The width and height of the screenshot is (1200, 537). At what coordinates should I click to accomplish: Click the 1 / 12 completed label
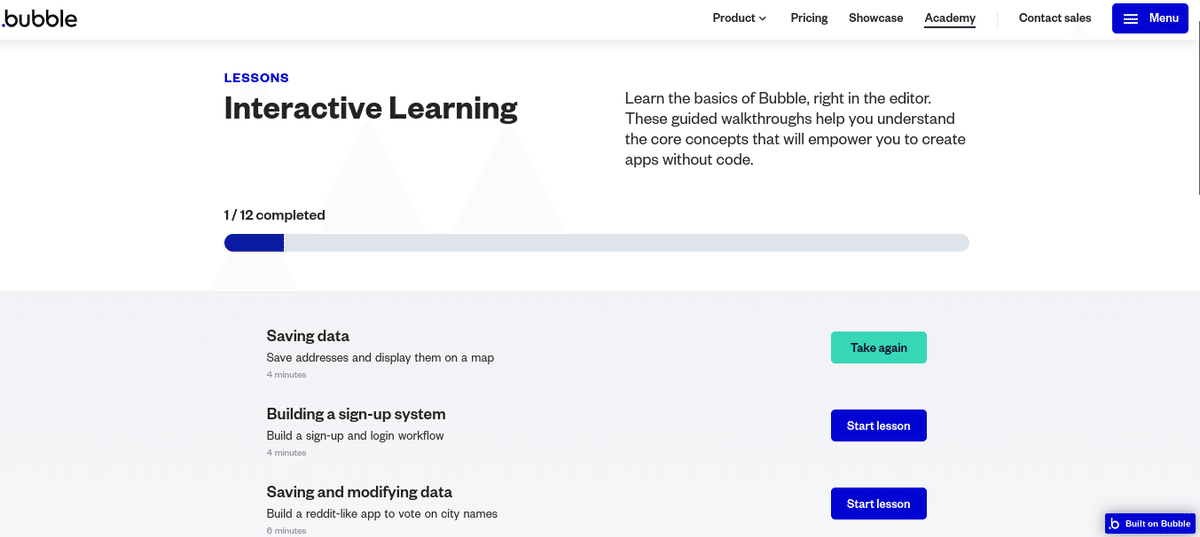point(274,215)
